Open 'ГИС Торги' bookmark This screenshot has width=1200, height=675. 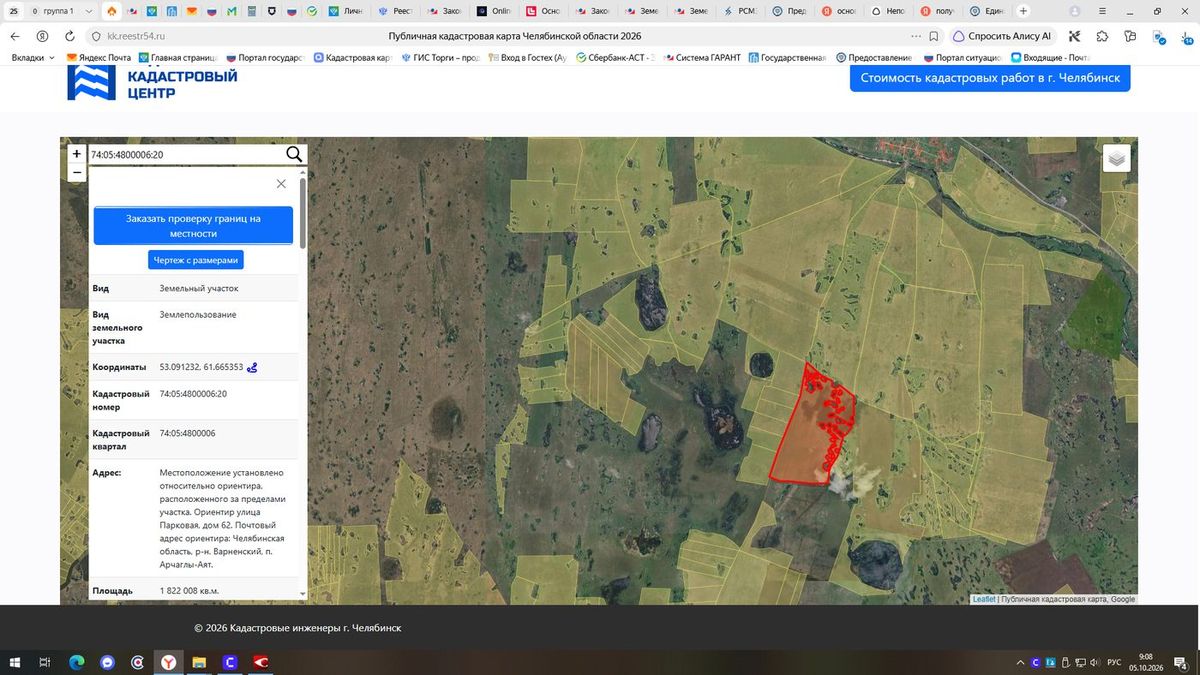click(x=440, y=58)
